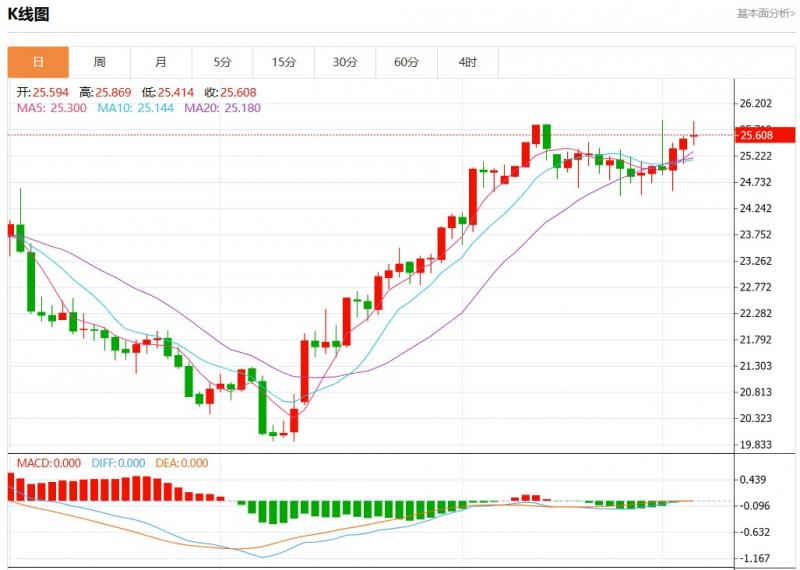This screenshot has height=570, width=800.
Task: Click the K线图 title
Action: tap(29, 14)
